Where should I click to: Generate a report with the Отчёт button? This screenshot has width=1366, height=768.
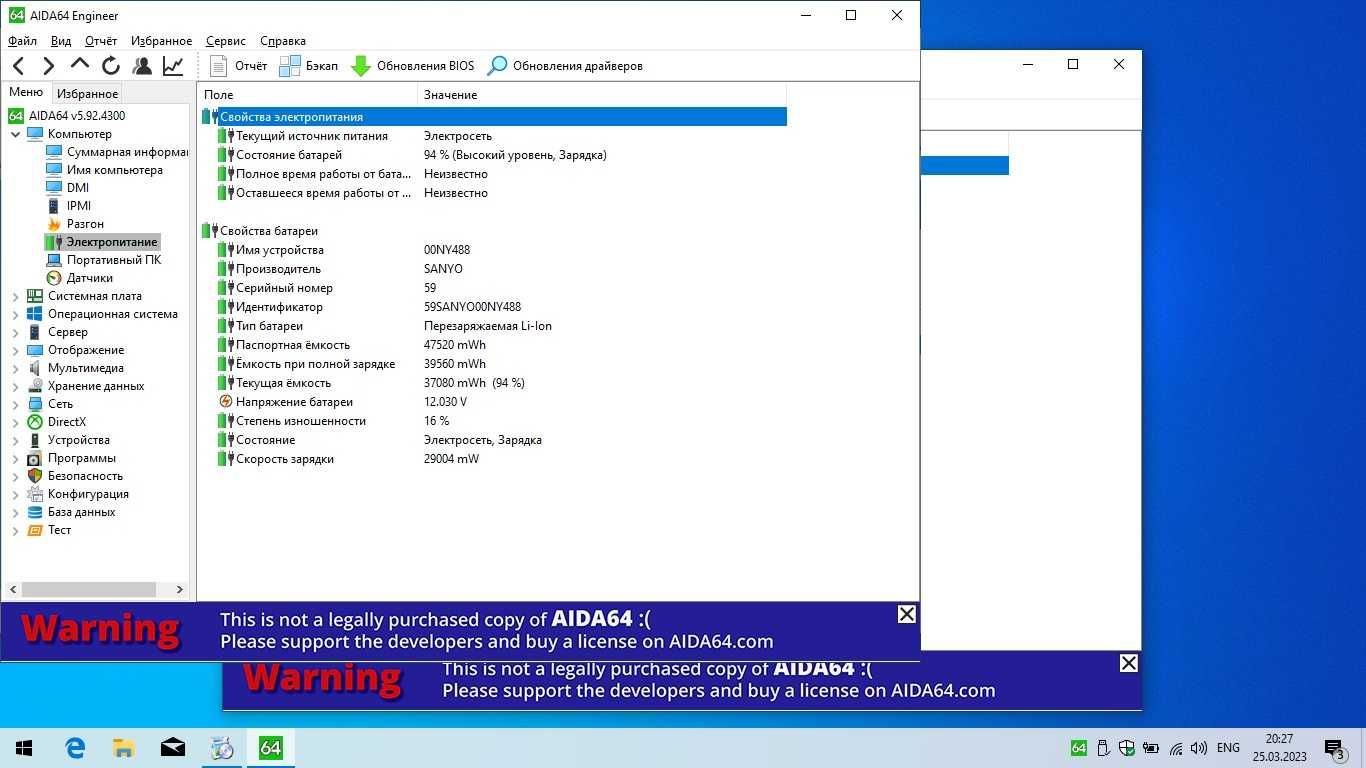[238, 66]
